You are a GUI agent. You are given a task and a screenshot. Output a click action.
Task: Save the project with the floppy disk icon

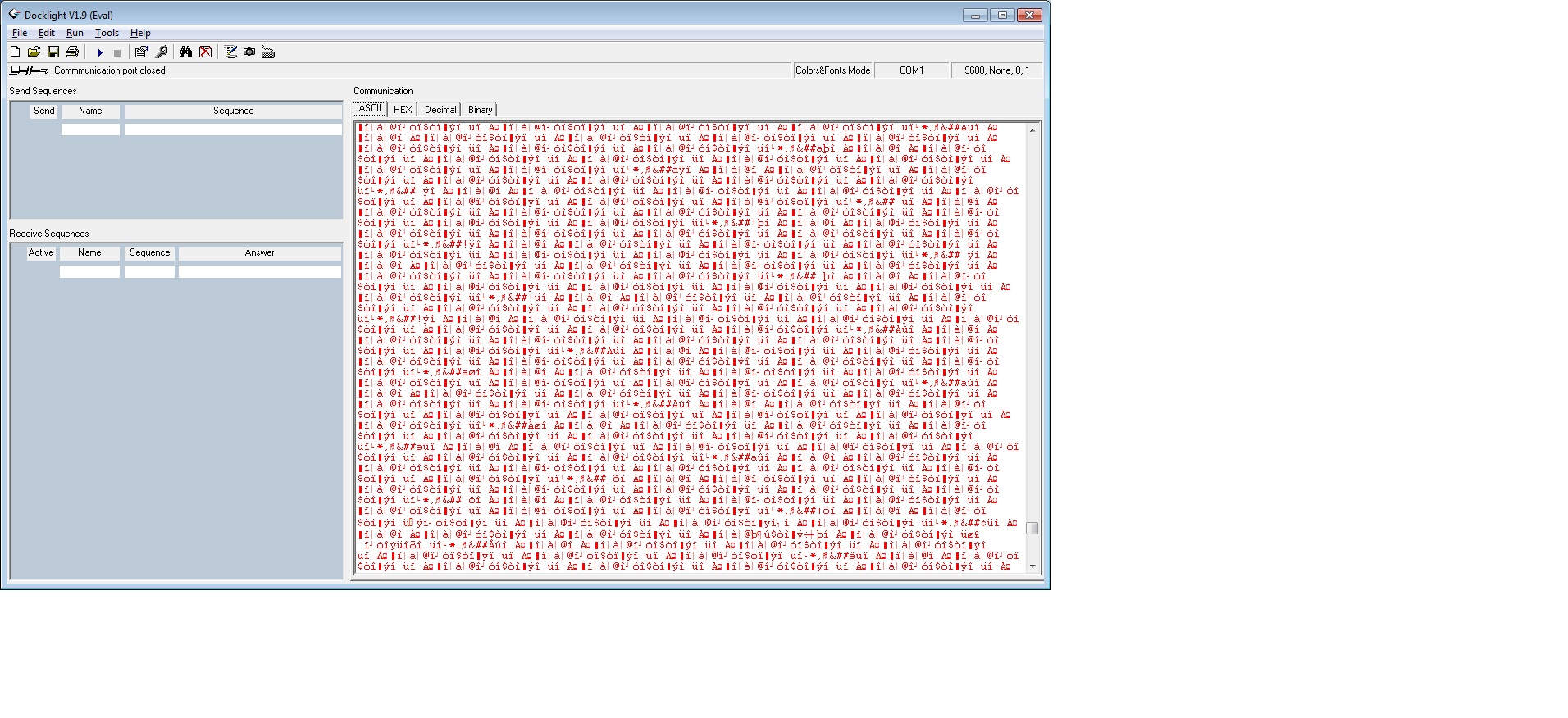click(53, 52)
